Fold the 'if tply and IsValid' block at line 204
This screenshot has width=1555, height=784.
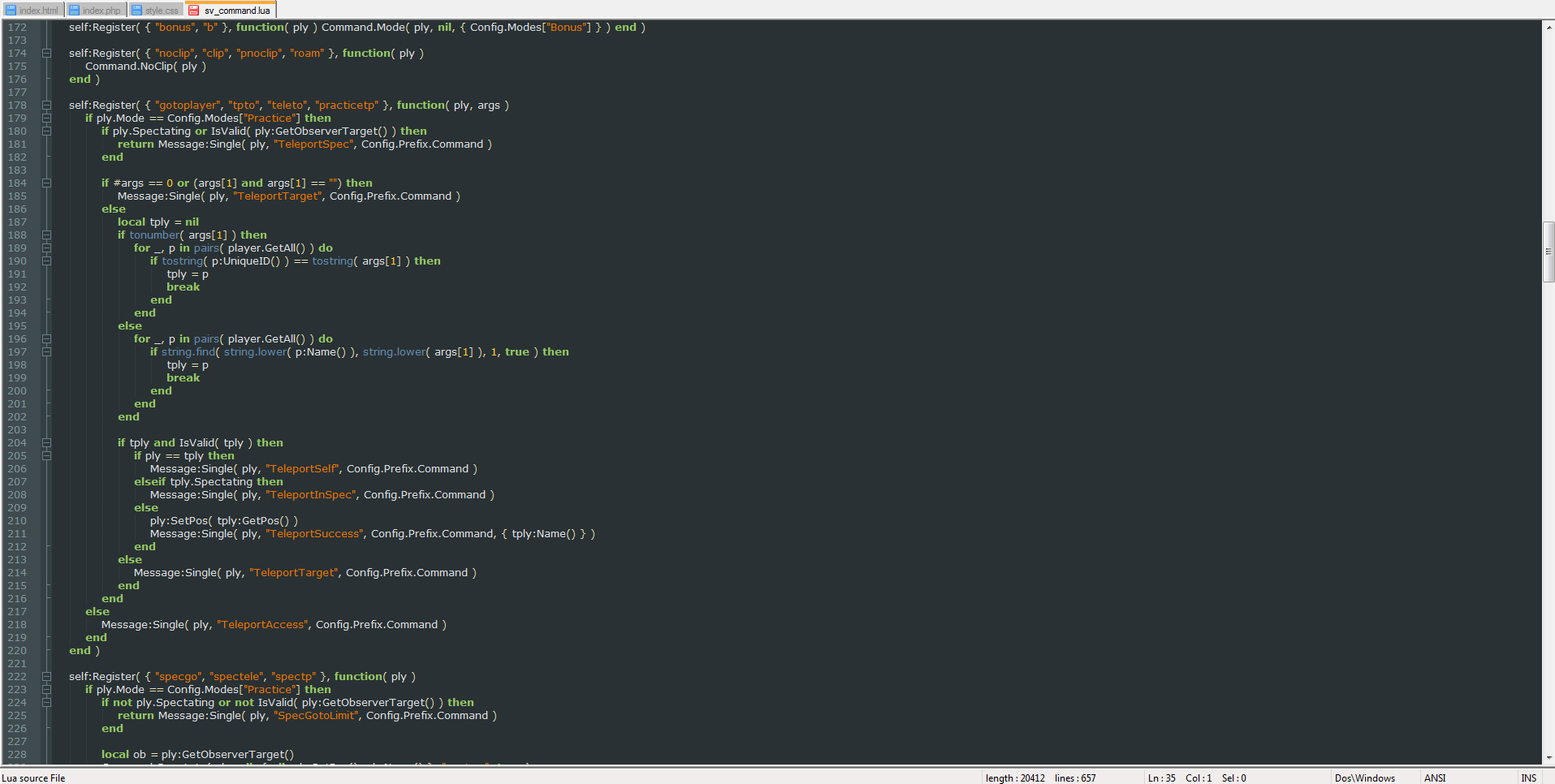tap(47, 443)
